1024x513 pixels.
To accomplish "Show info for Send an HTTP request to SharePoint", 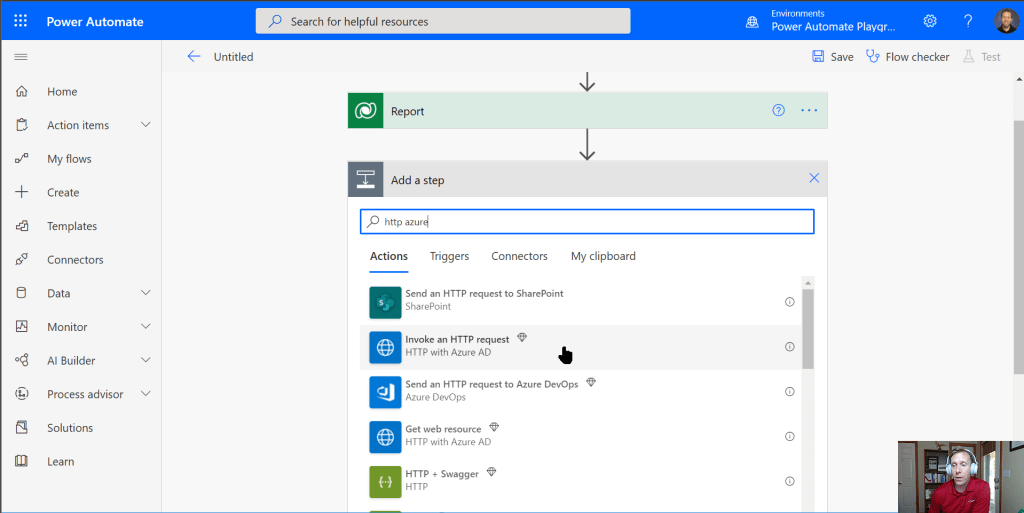I will [790, 302].
